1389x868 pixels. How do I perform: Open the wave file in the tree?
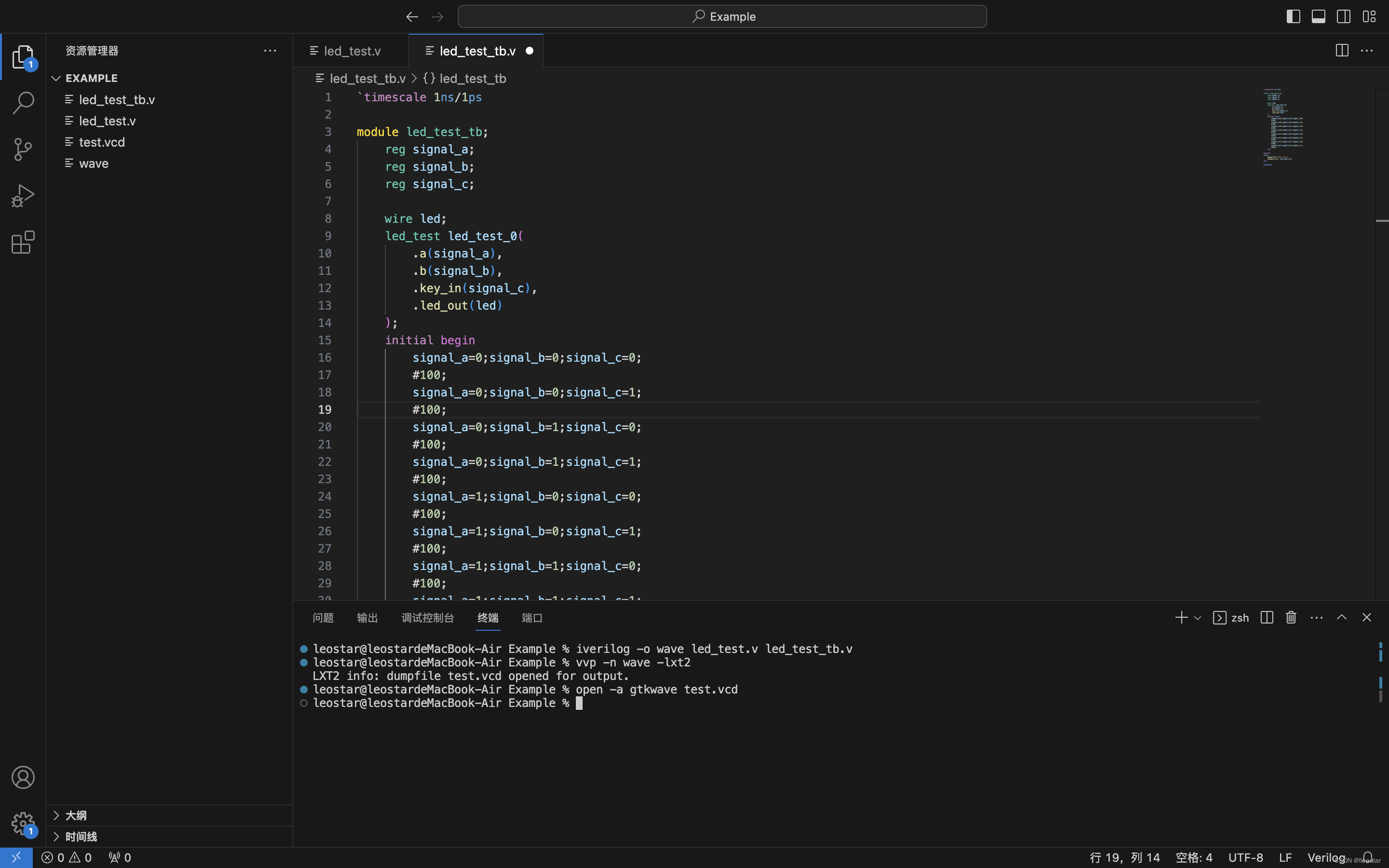coord(169,163)
